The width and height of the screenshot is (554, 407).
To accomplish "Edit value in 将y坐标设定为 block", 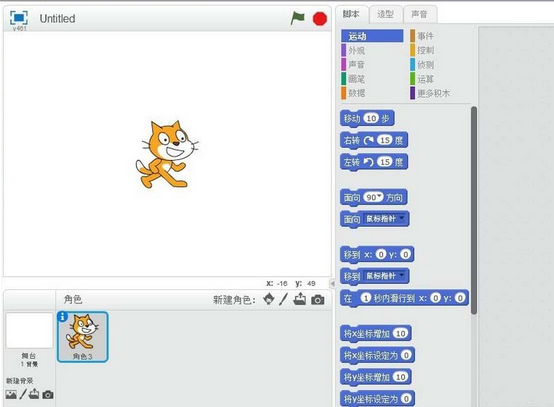I will coord(406,399).
